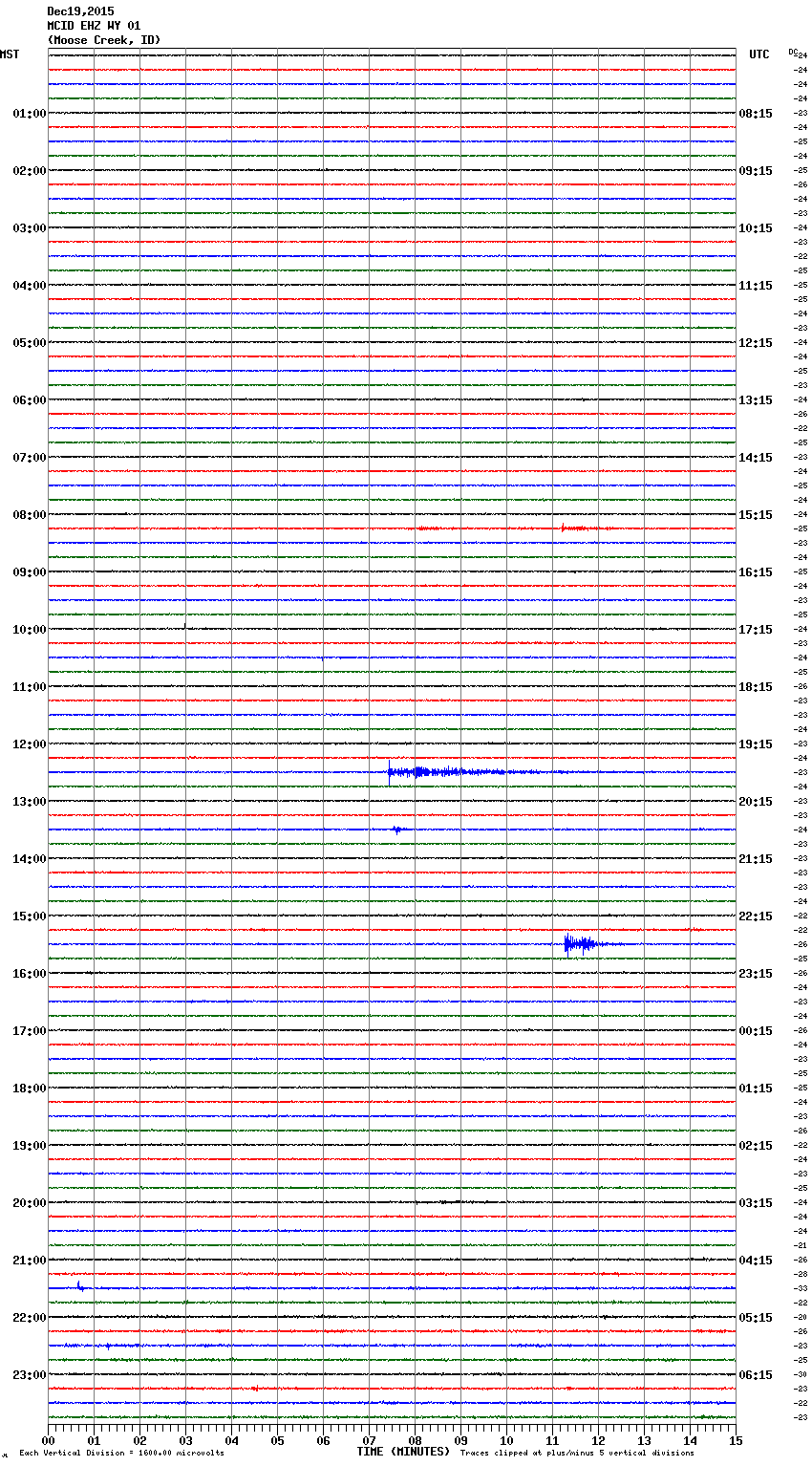This screenshot has width=812, height=1466.
Task: Click the "19:15" UTC time label
Action: (756, 744)
